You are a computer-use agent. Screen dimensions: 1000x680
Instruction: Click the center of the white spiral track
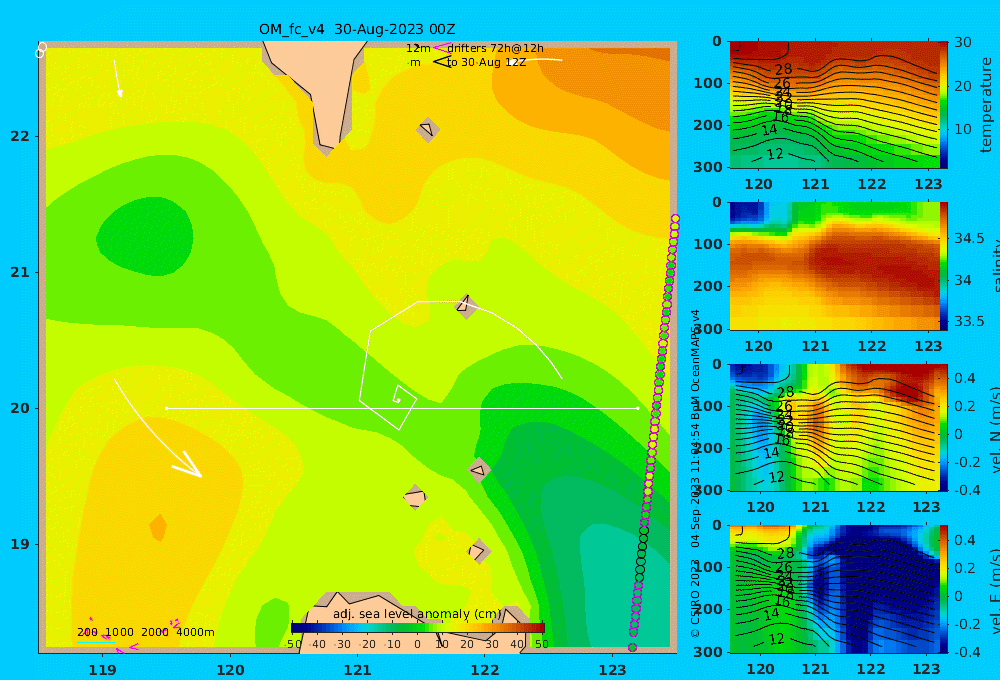(x=398, y=400)
